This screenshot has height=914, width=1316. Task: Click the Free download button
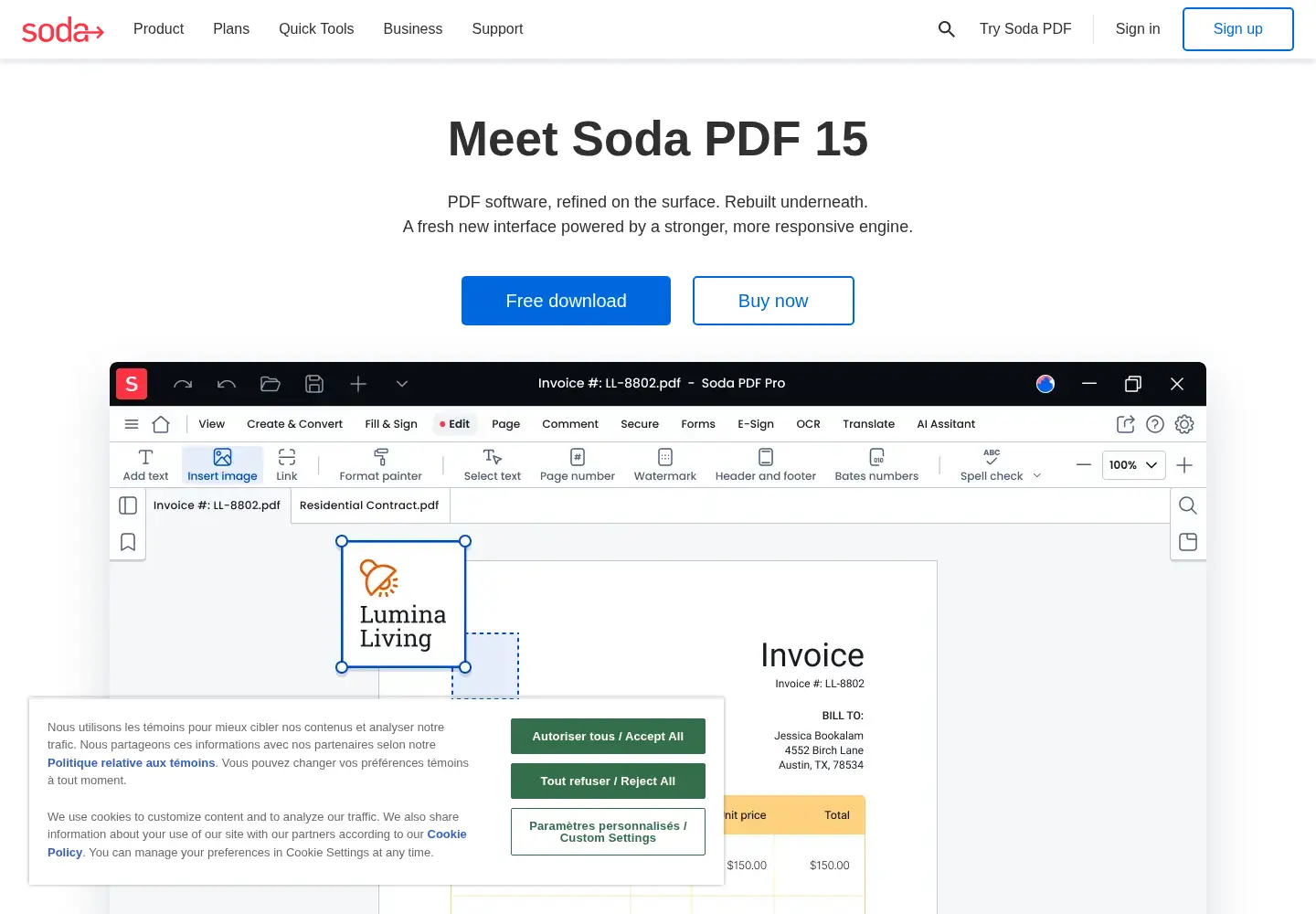pos(566,301)
